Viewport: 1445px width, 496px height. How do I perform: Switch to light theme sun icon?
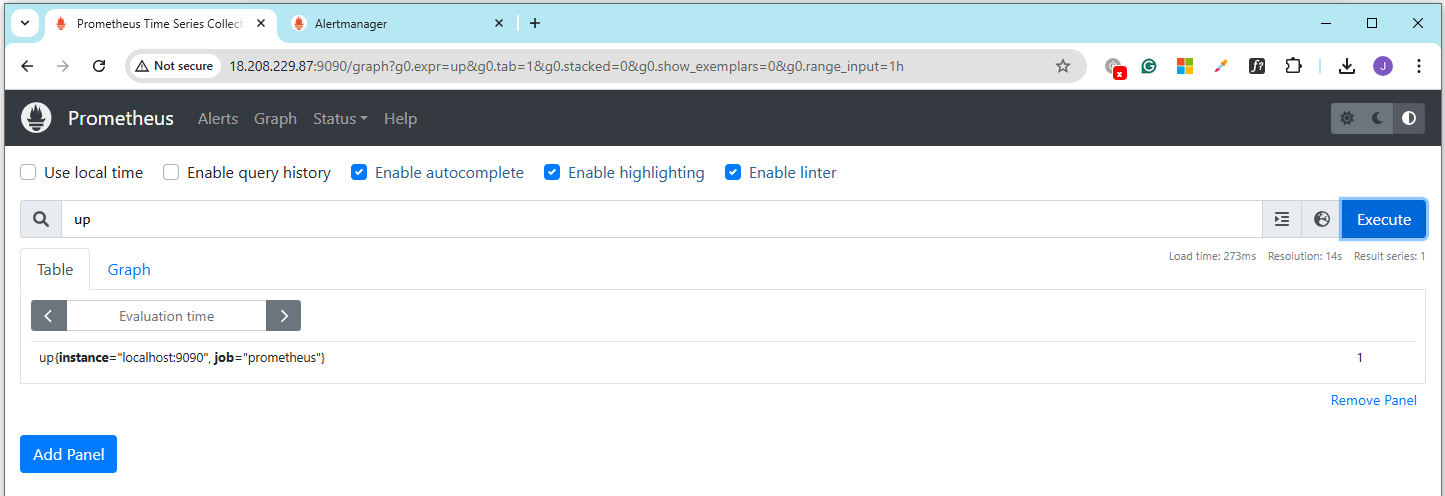tap(1347, 118)
